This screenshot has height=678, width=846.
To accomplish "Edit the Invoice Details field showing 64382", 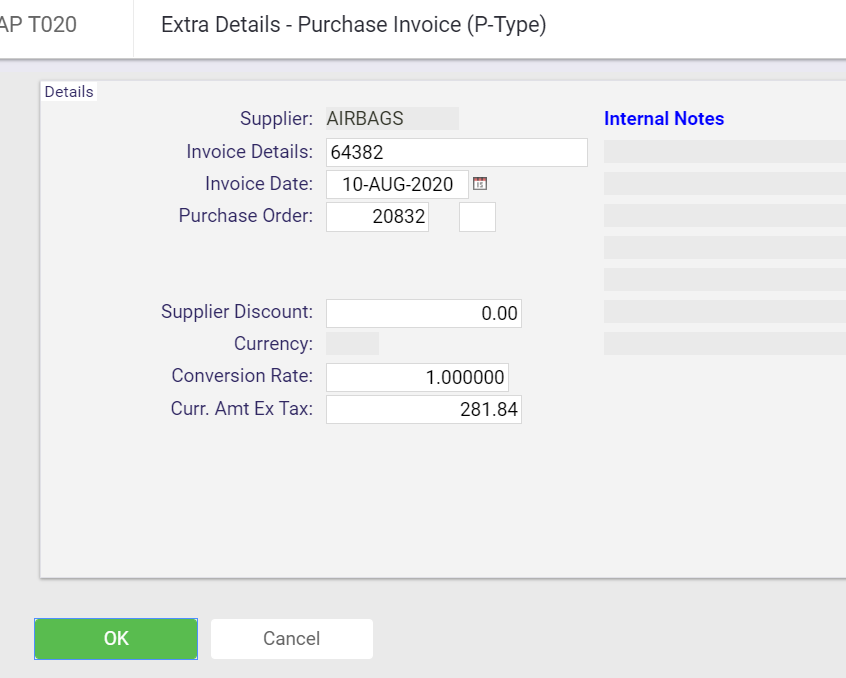I will pyautogui.click(x=456, y=152).
